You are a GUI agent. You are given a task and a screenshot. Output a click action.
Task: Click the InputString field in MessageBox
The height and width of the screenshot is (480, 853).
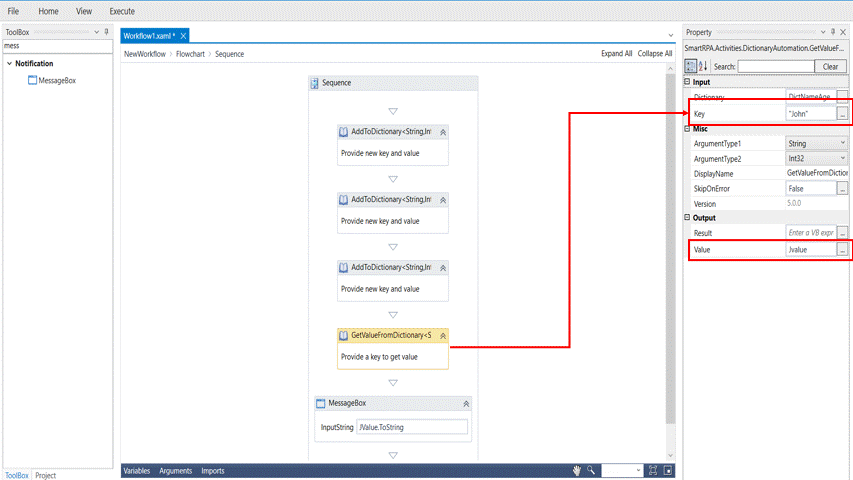tap(411, 427)
